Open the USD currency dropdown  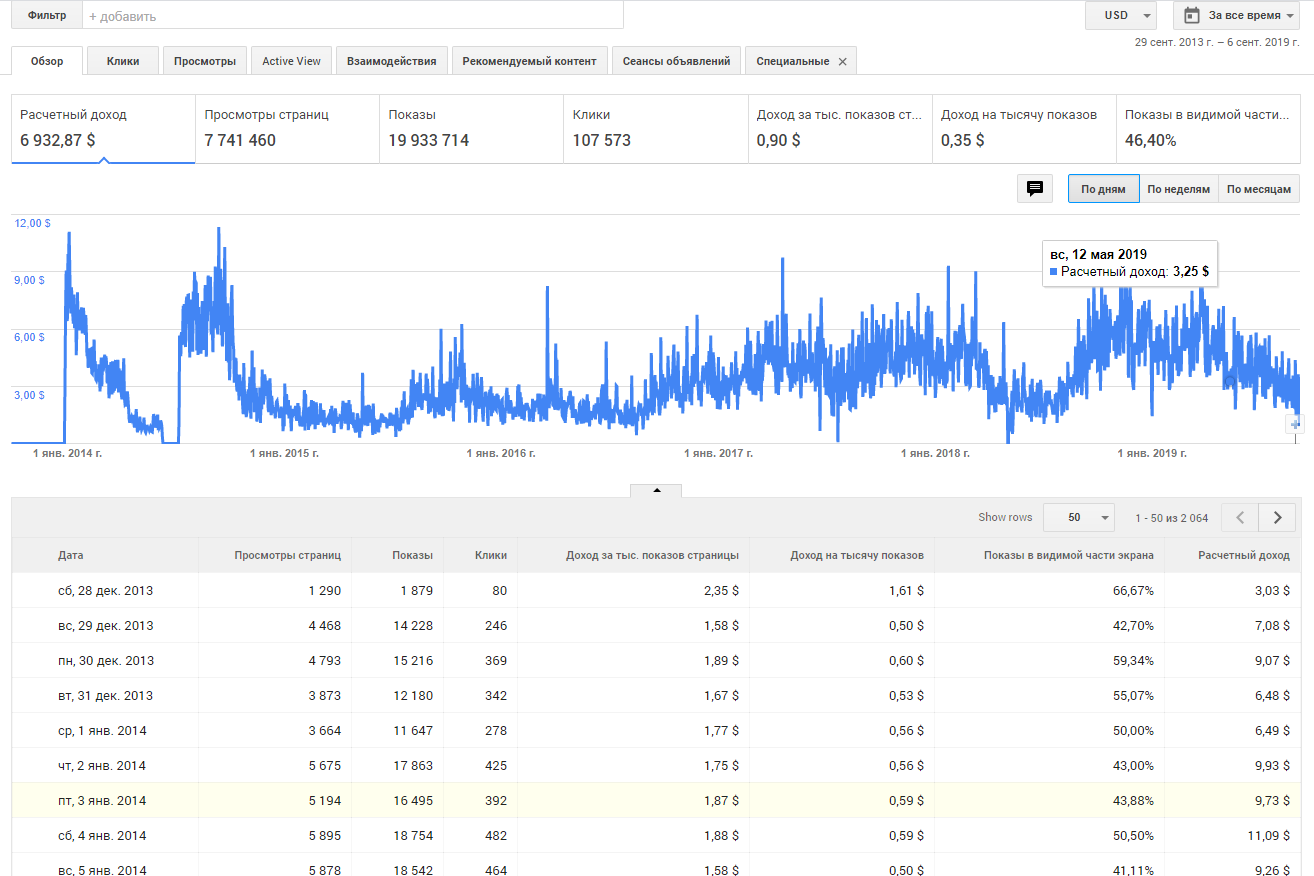pos(1120,15)
